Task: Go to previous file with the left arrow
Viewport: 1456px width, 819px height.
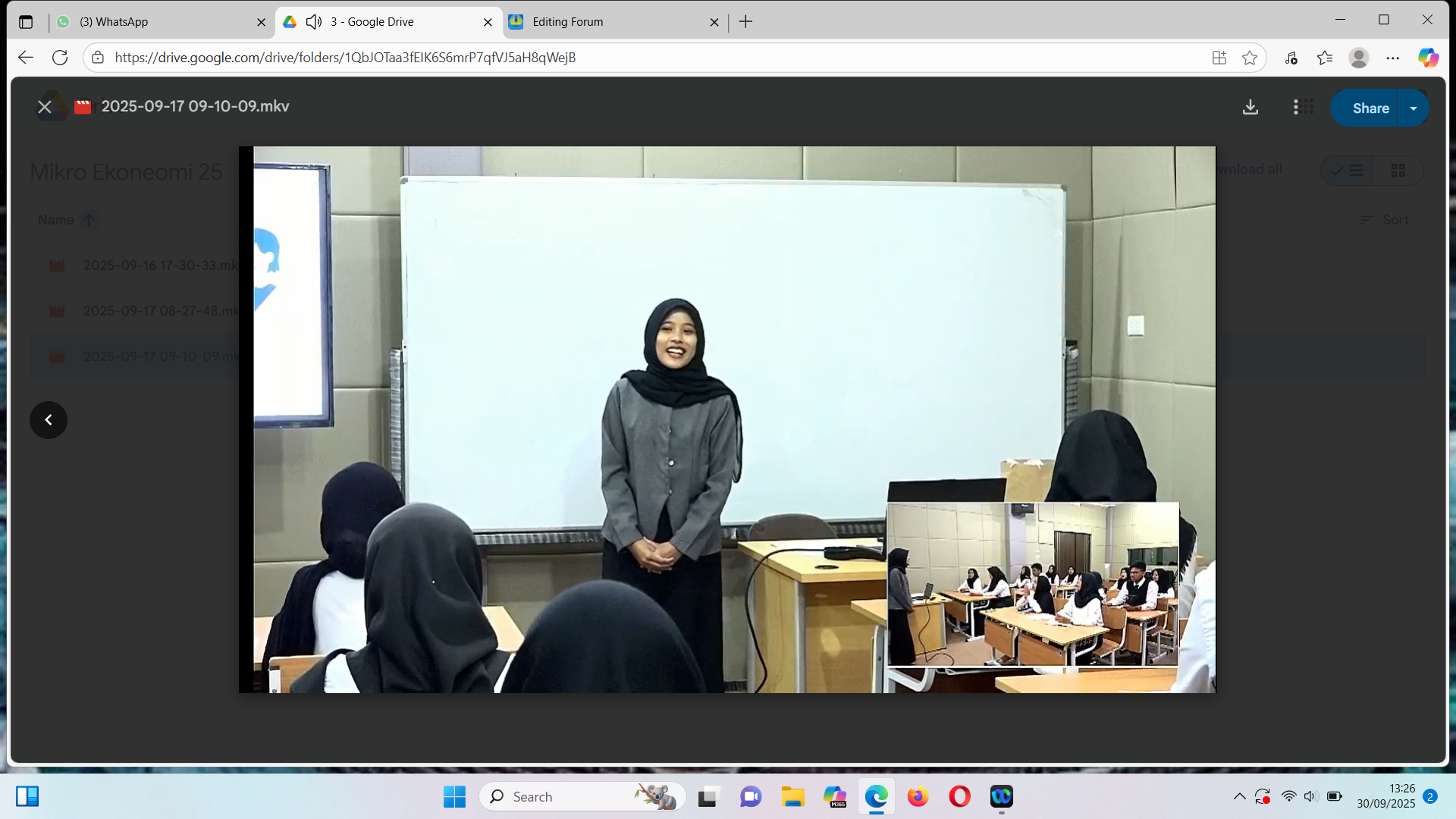Action: (49, 420)
